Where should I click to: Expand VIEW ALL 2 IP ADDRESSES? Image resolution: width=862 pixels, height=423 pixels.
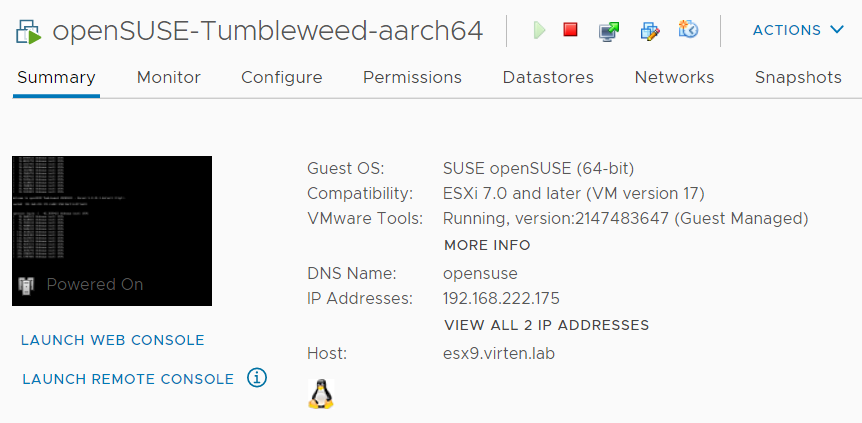546,325
